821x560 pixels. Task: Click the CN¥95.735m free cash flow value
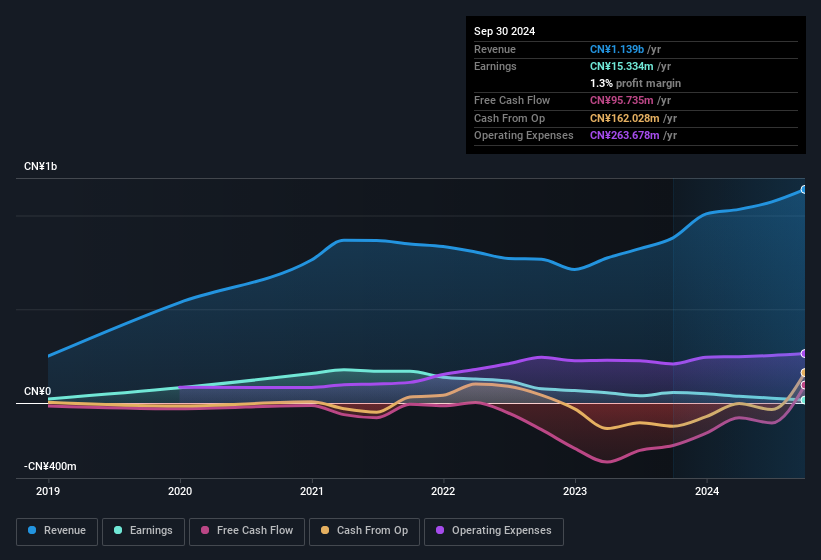pos(622,100)
